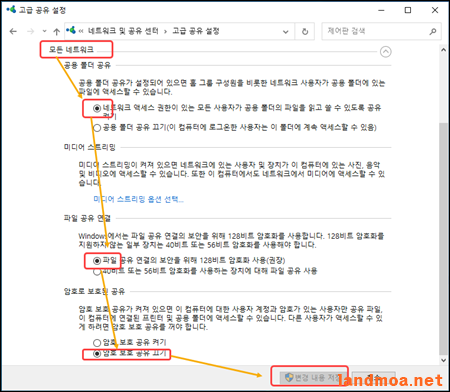Open 미디어 스트리밍 옵션 선택 link
The width and height of the screenshot is (450, 392).
coord(138,199)
